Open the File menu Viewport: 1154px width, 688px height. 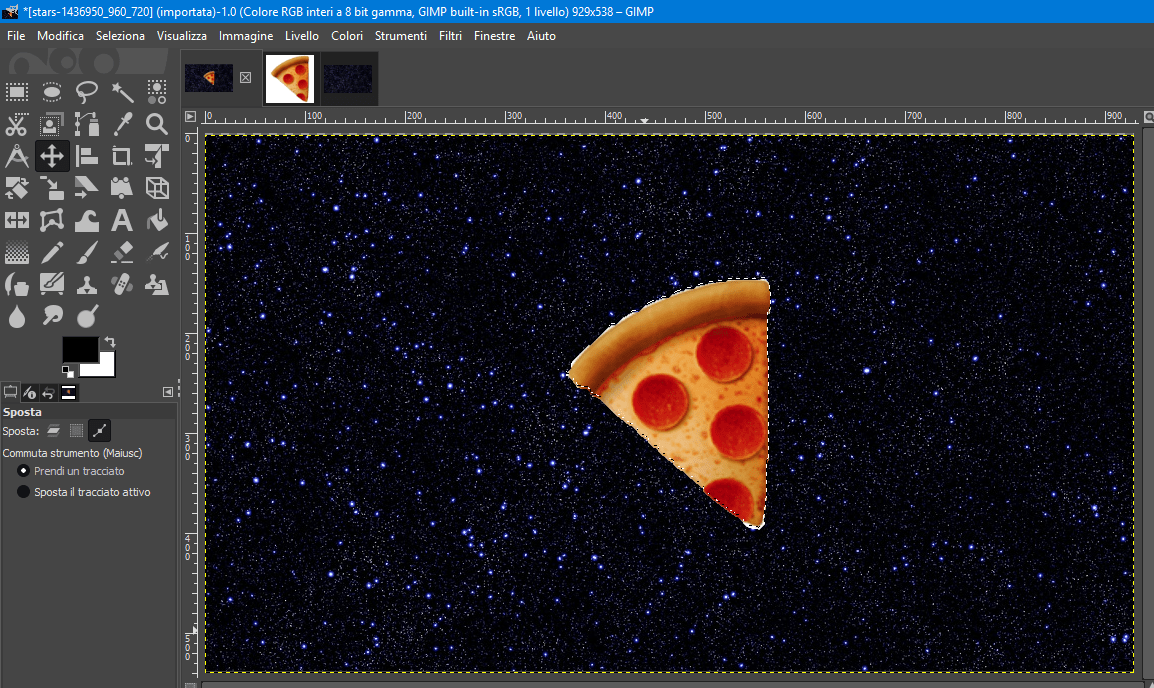[x=16, y=35]
